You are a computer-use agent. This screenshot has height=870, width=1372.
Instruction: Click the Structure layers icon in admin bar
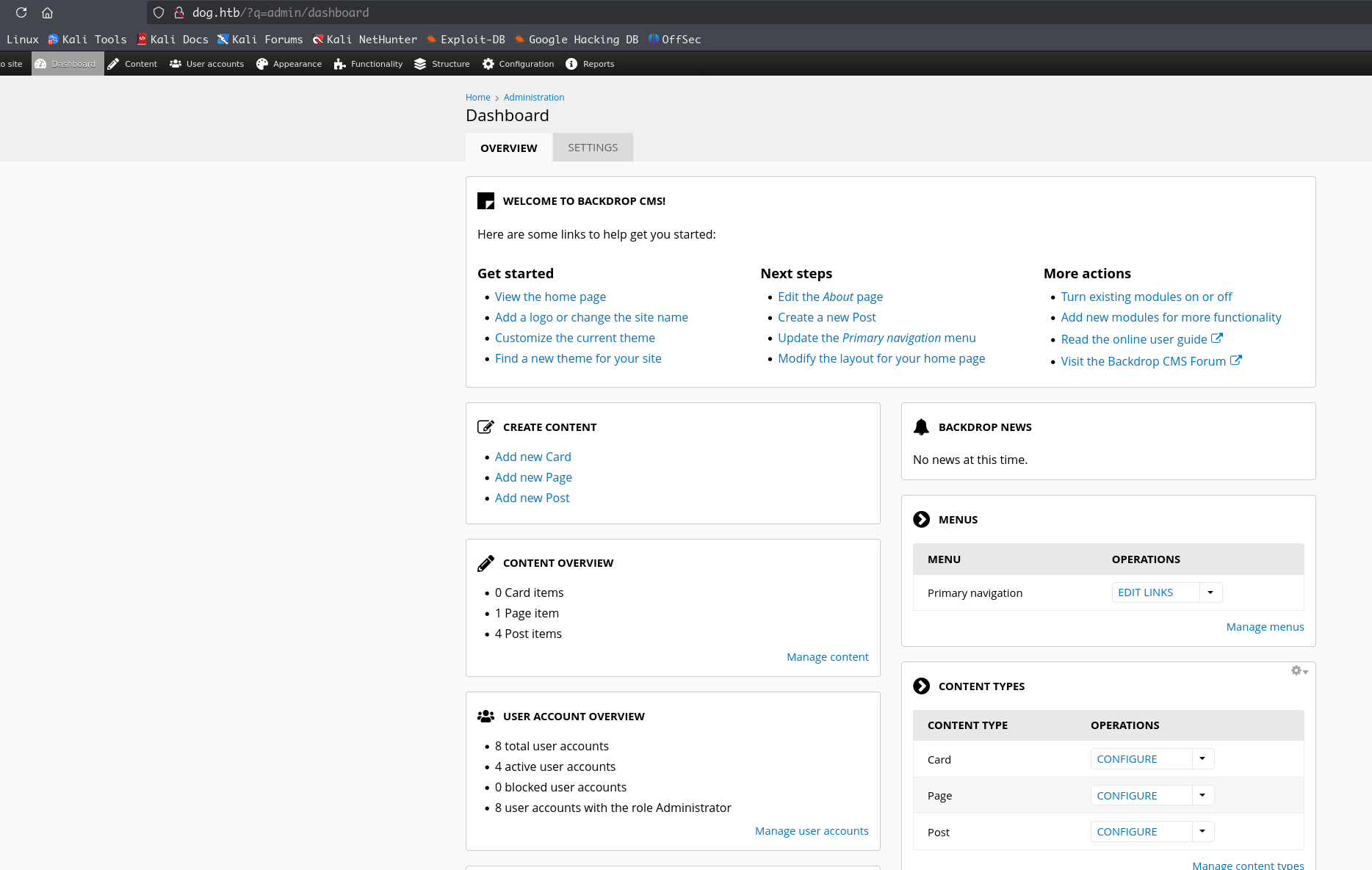[420, 64]
